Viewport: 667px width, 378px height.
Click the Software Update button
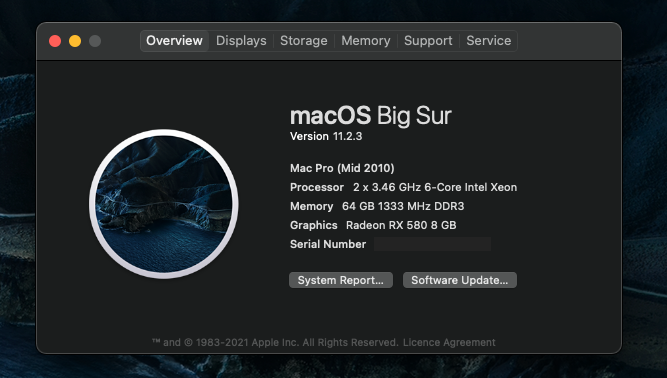coord(460,280)
